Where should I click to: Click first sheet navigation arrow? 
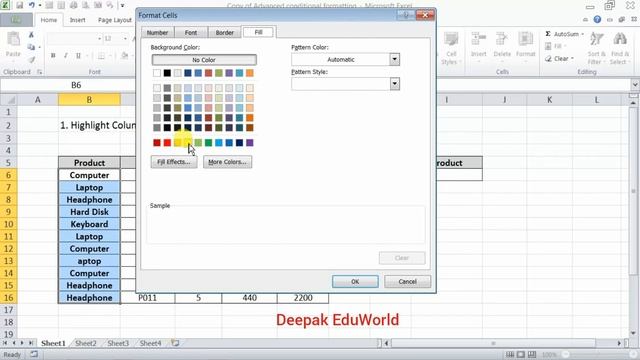pyautogui.click(x=6, y=343)
